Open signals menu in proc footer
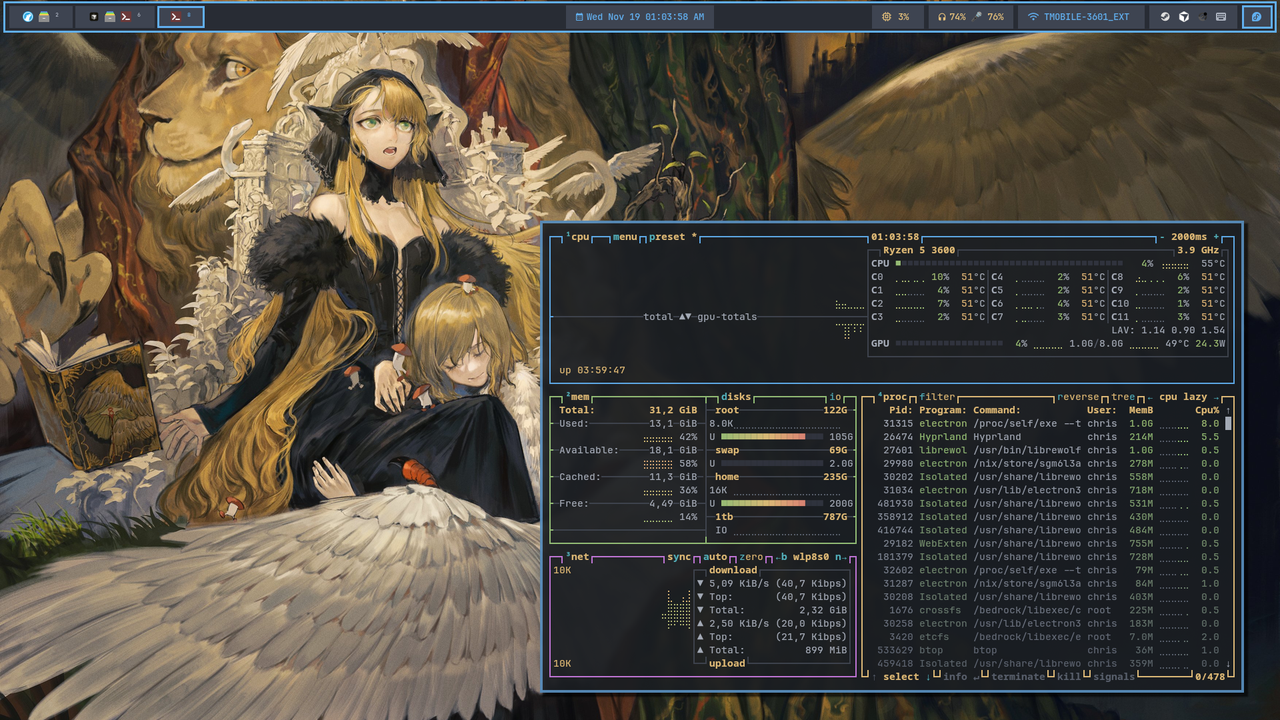 point(1114,677)
